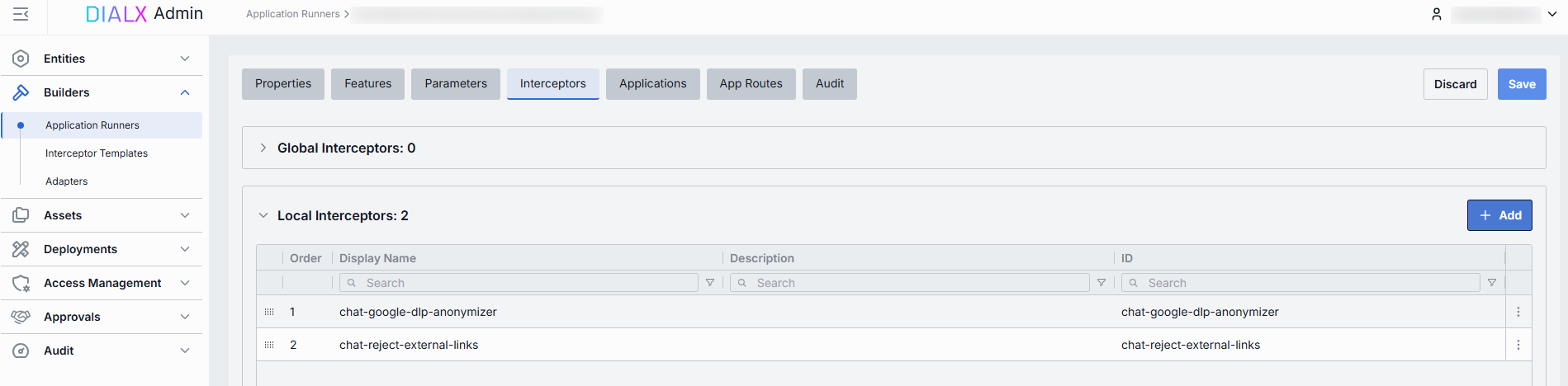Open actions menu for chat-reject-external-links row
Image resolution: width=1568 pixels, height=386 pixels.
[1518, 345]
